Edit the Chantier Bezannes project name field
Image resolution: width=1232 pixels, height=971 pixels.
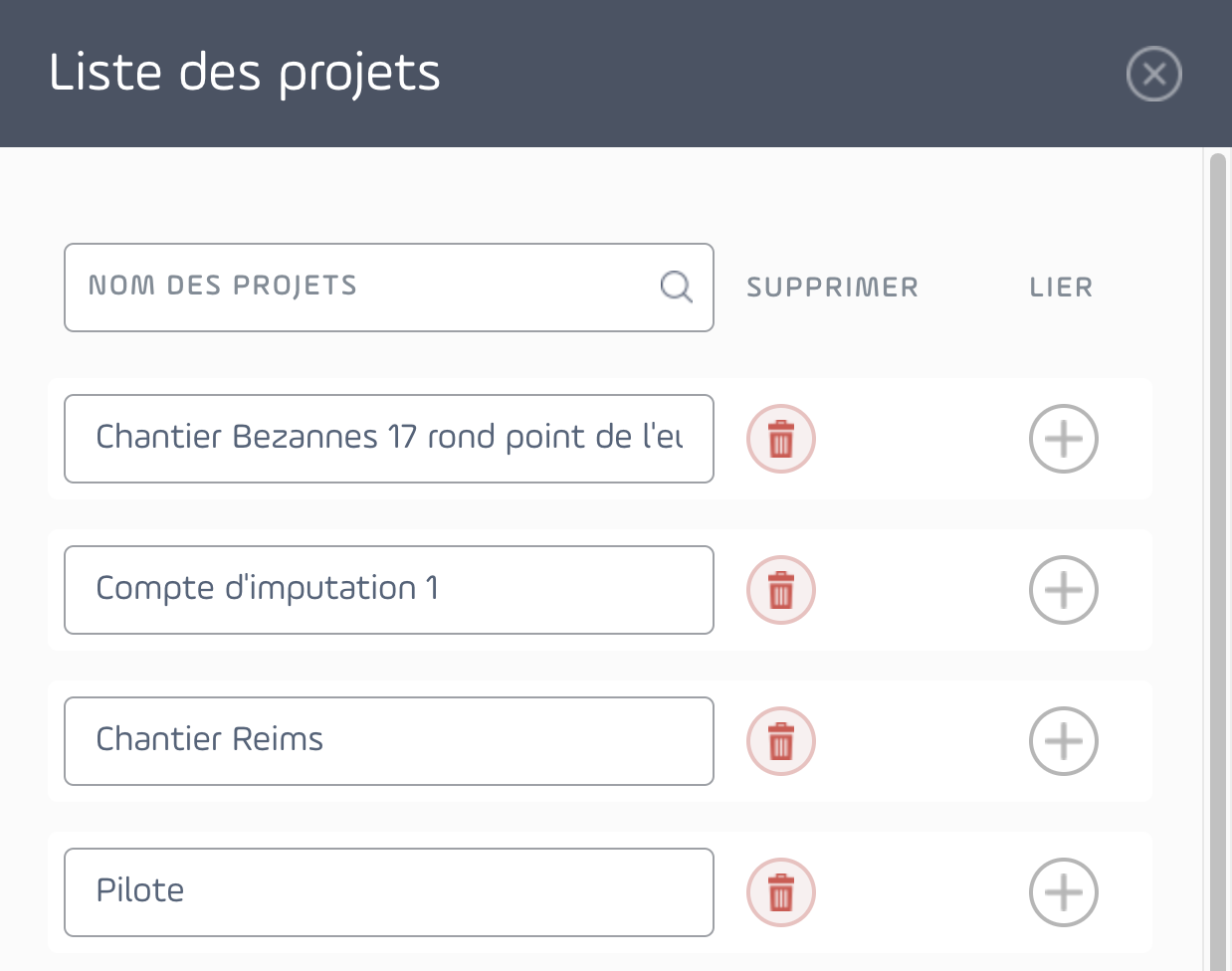[389, 439]
